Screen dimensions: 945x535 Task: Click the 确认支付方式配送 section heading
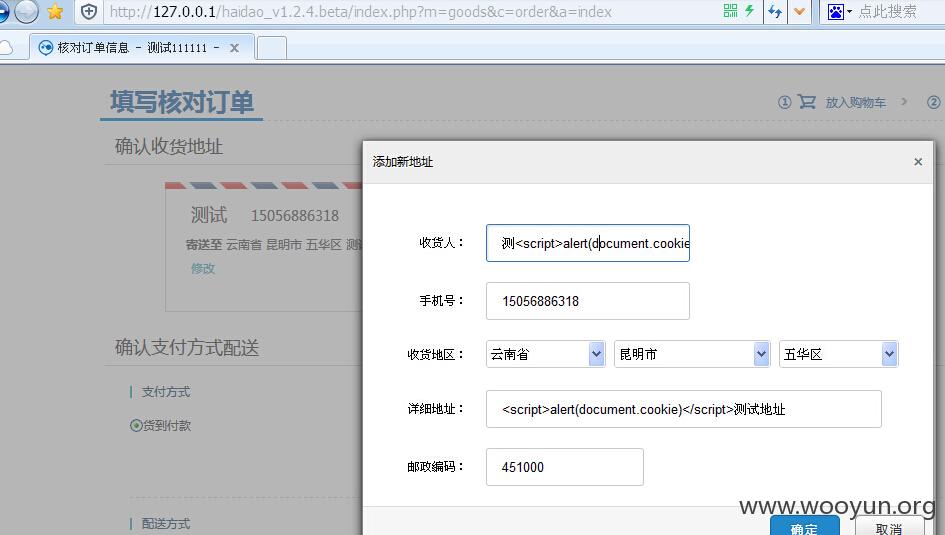click(187, 347)
